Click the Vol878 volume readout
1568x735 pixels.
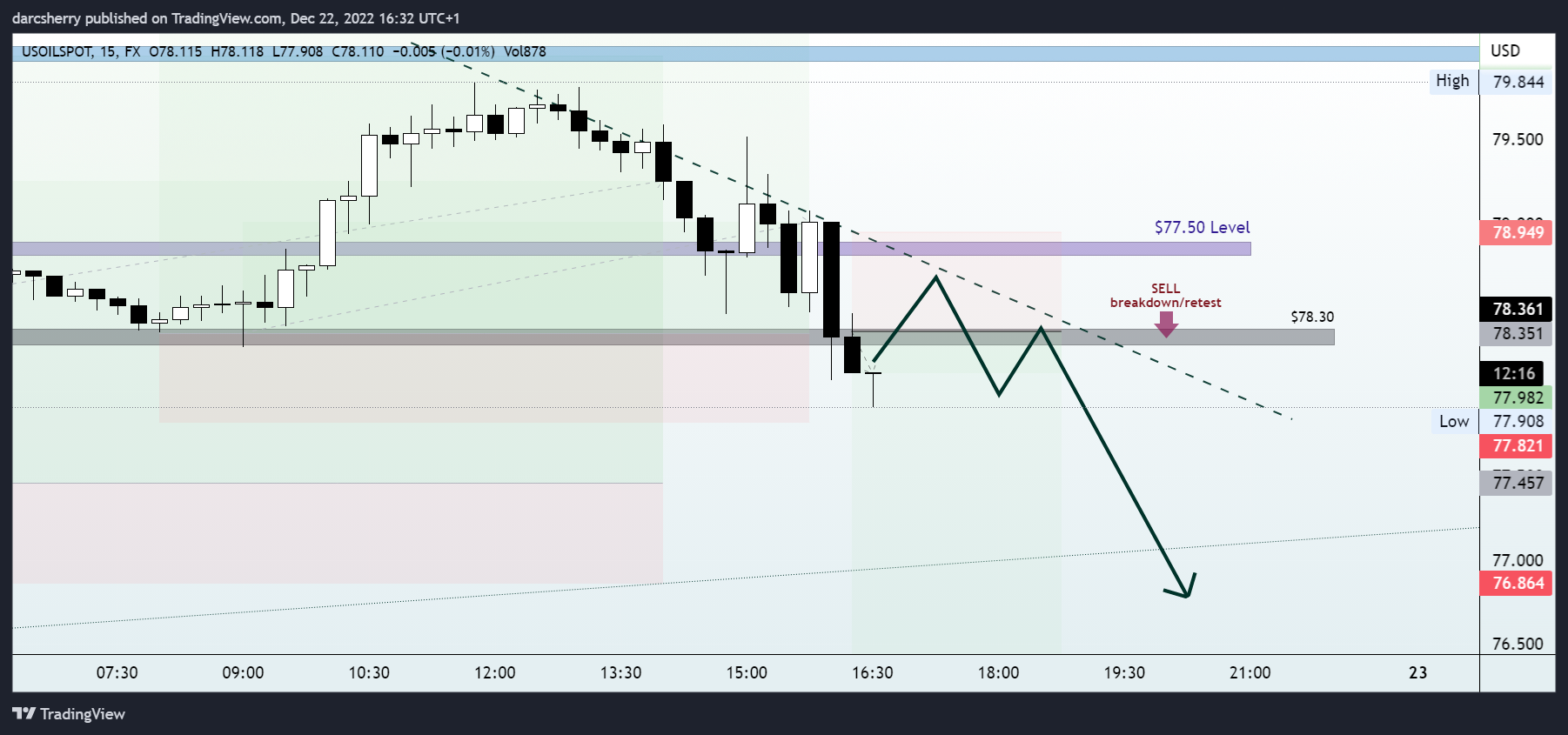(525, 51)
